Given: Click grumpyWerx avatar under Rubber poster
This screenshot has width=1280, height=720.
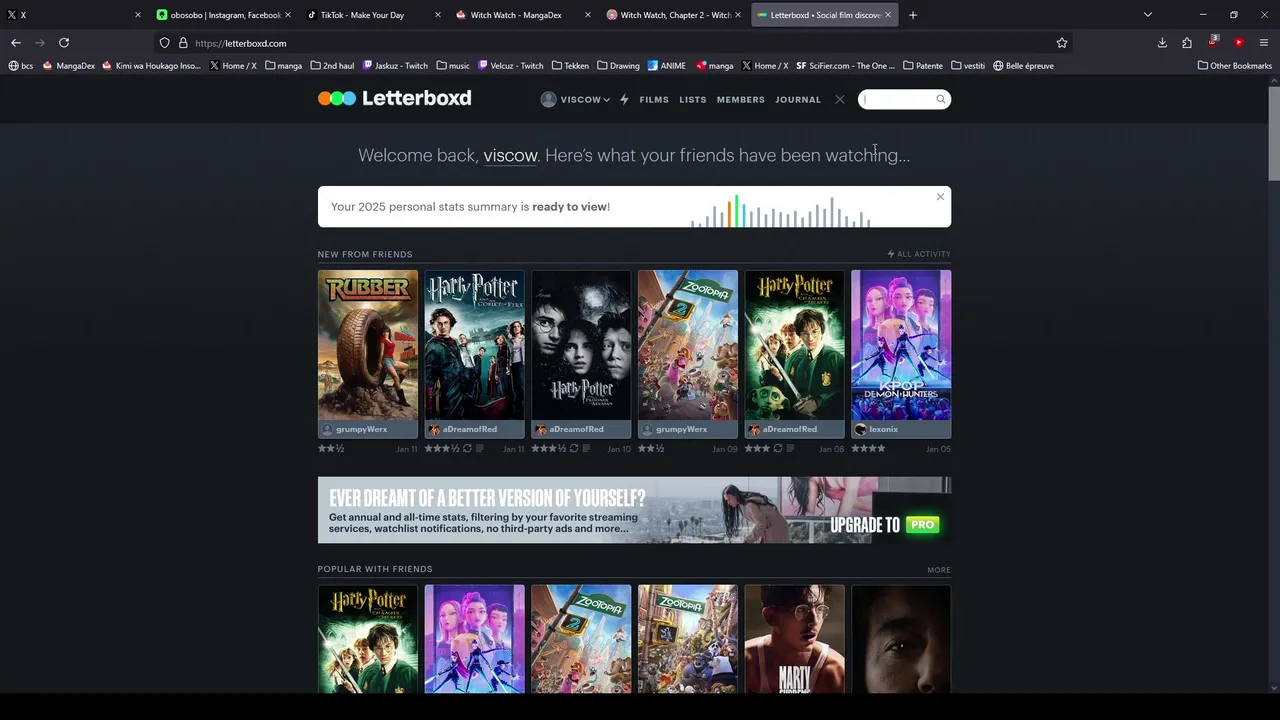Looking at the screenshot, I should (x=327, y=429).
